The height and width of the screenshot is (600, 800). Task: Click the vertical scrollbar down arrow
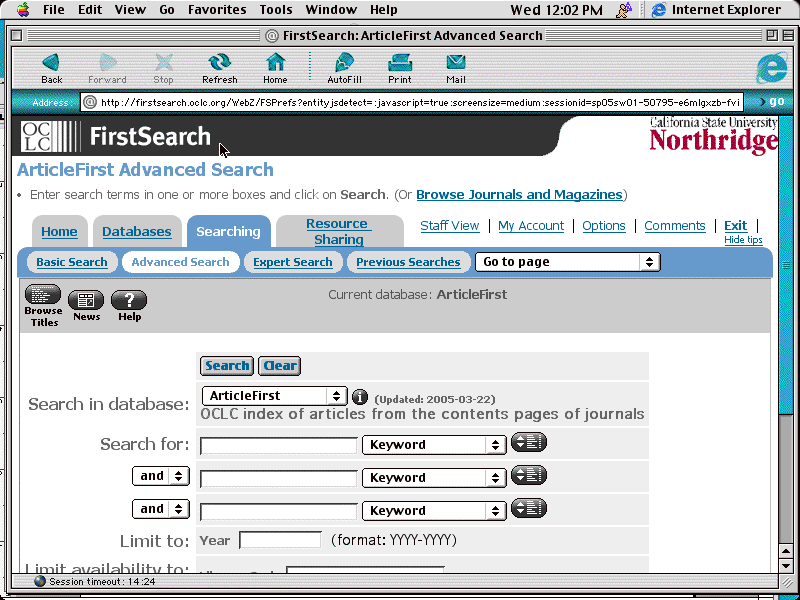pos(786,566)
